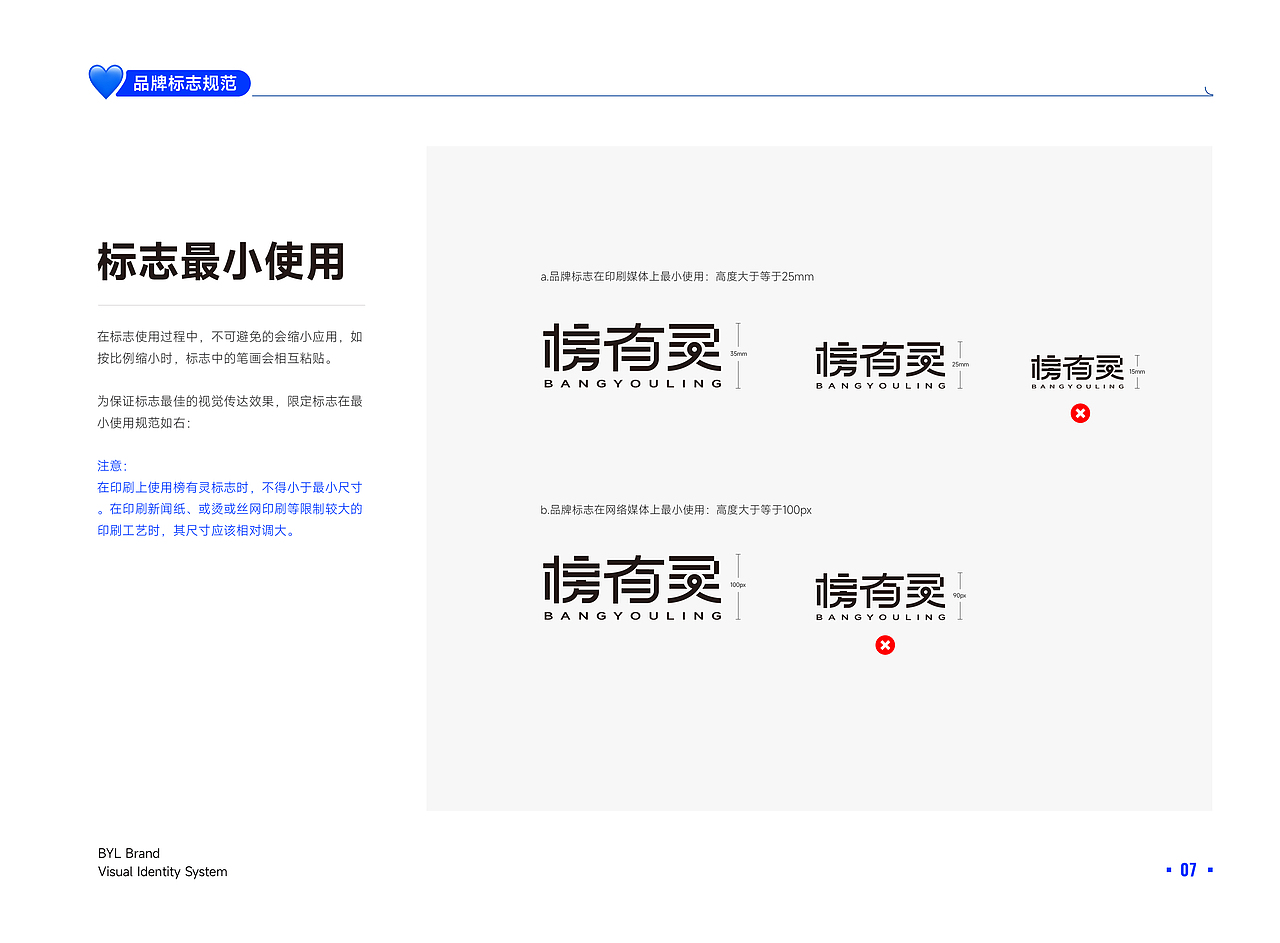Screen dimensions: 1280x943
Task: Click the page number 07 button
Action: (x=1188, y=869)
